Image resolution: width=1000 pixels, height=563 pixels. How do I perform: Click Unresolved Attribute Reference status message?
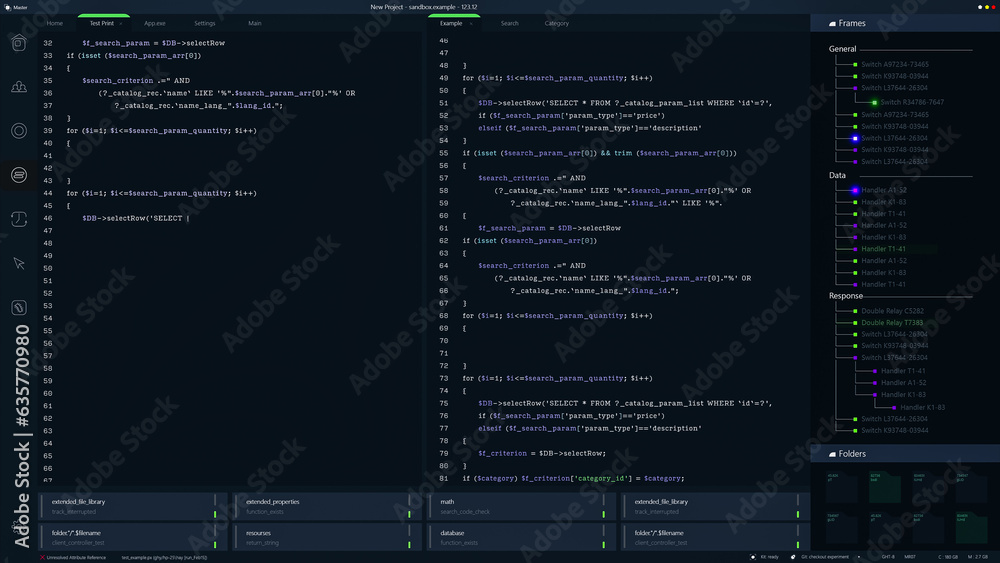pos(77,557)
